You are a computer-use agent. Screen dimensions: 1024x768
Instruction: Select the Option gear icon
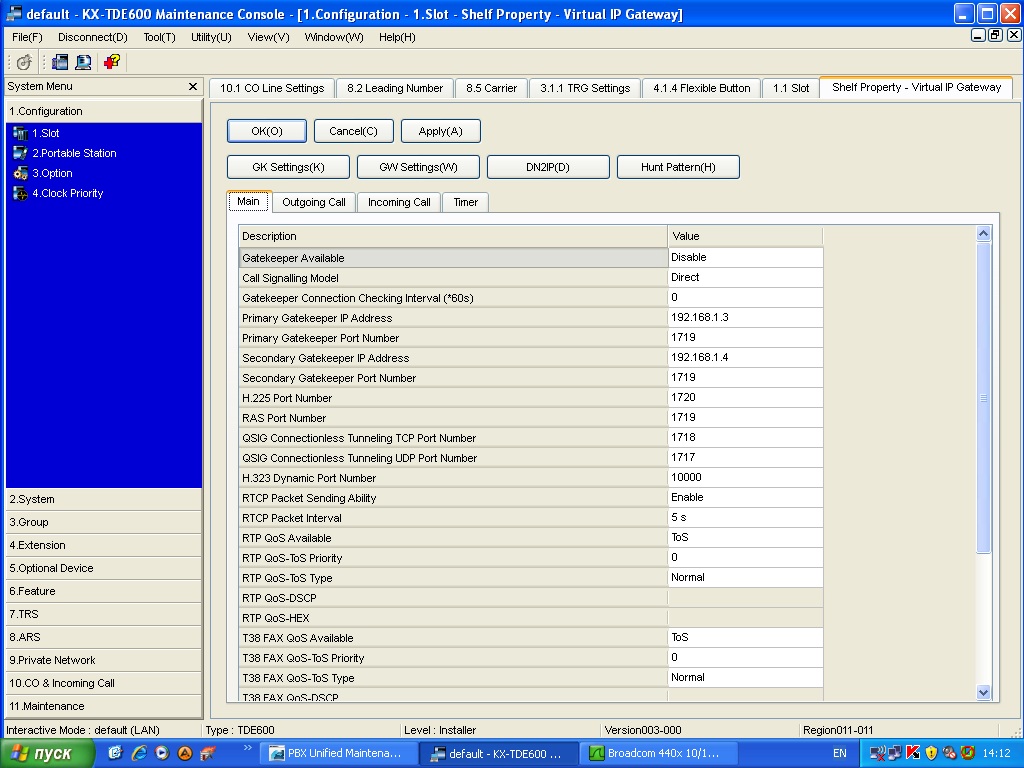click(x=20, y=173)
